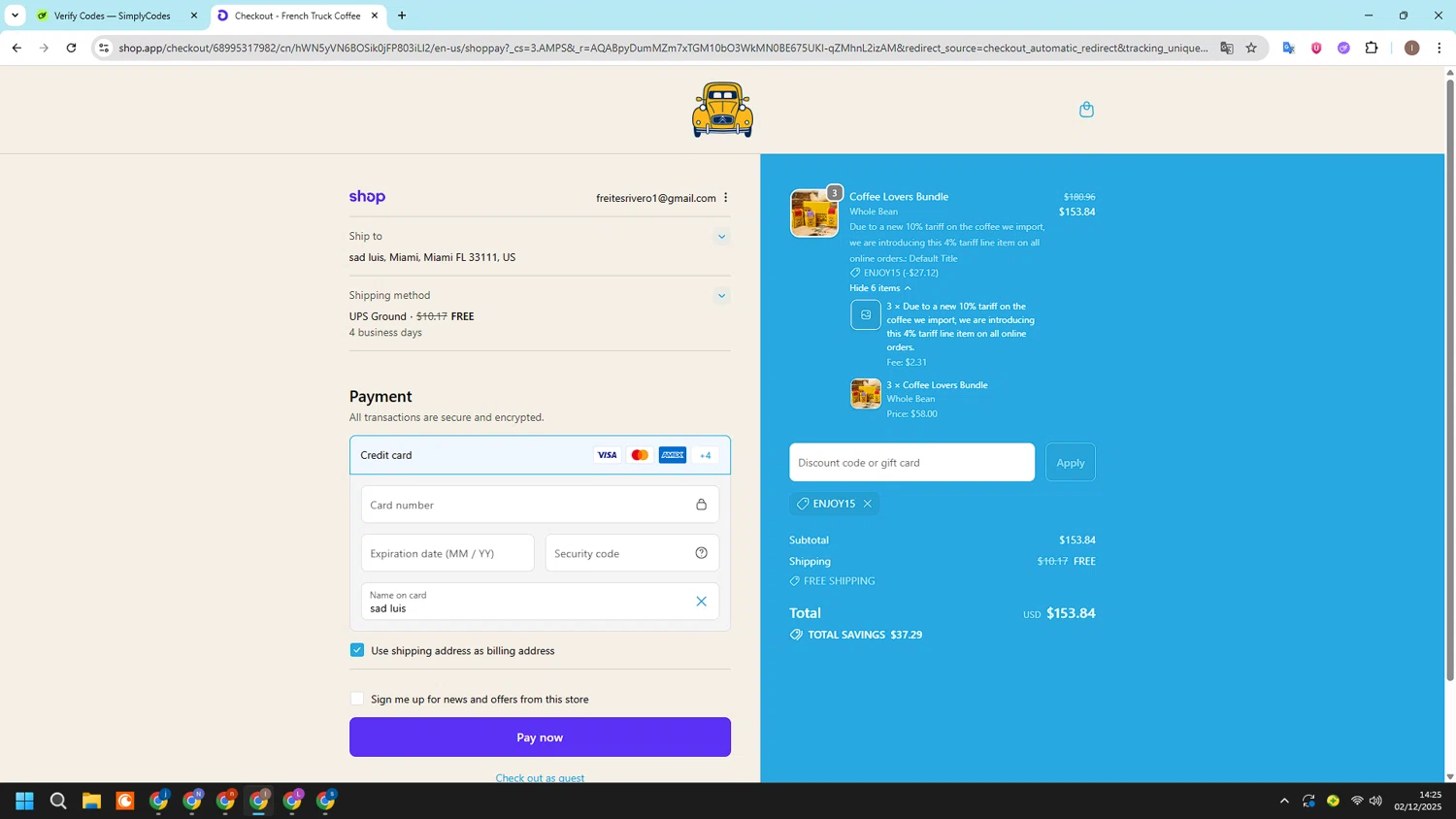Close the Verify Codes — SimplyCodes tab

click(x=194, y=16)
